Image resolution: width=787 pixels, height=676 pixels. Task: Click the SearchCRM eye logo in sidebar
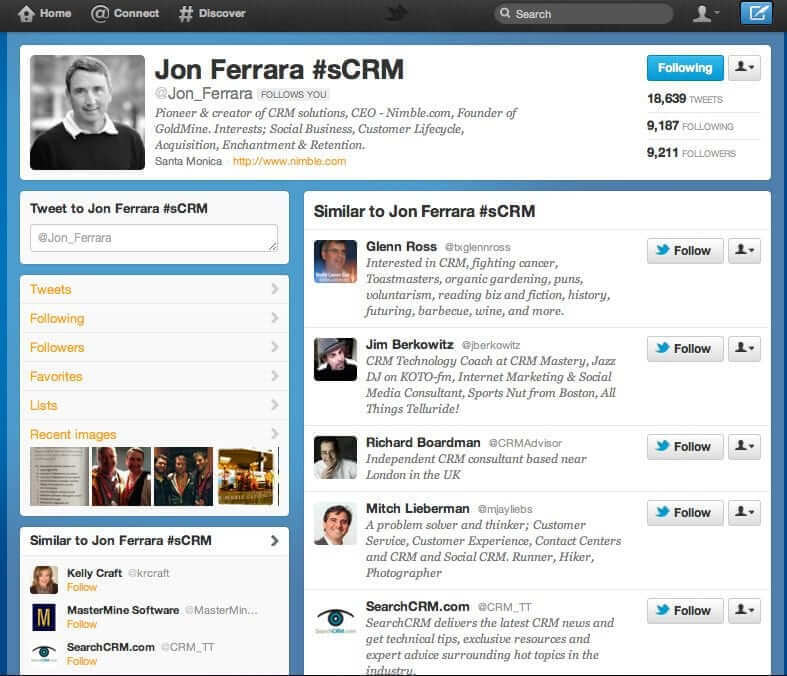click(x=44, y=653)
